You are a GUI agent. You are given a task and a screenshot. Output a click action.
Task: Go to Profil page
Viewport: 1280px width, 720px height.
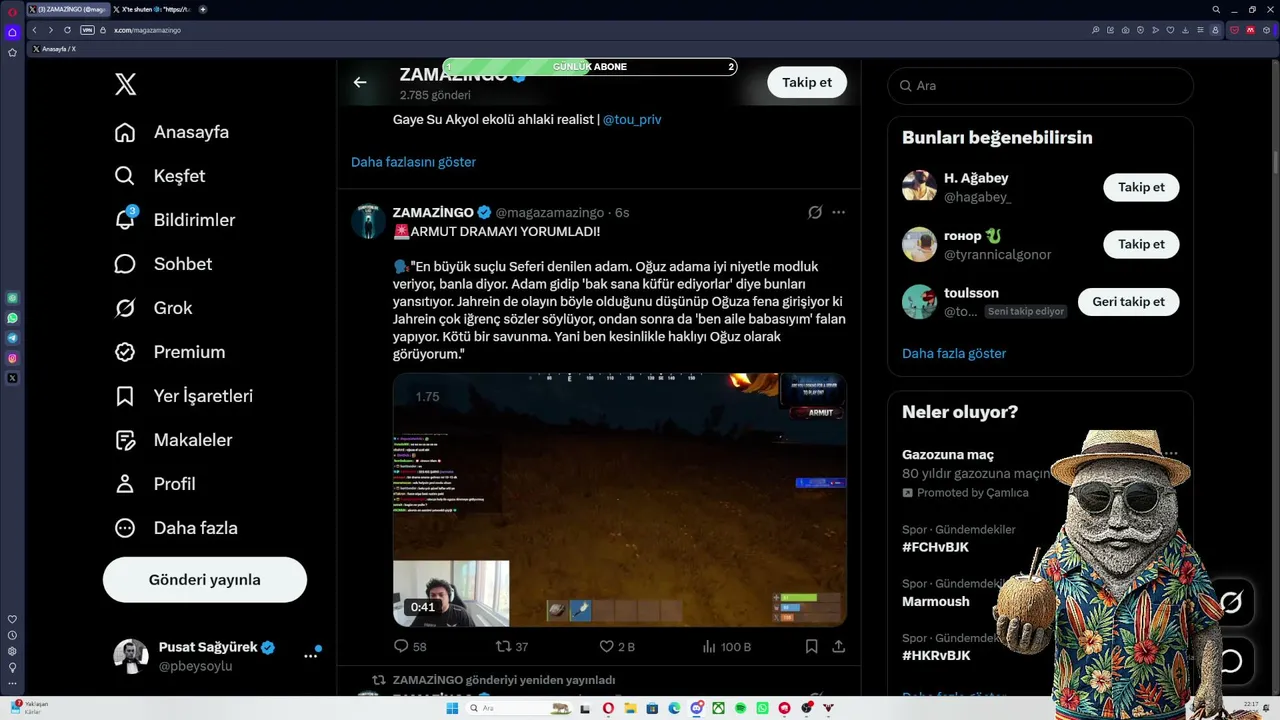click(x=155, y=484)
